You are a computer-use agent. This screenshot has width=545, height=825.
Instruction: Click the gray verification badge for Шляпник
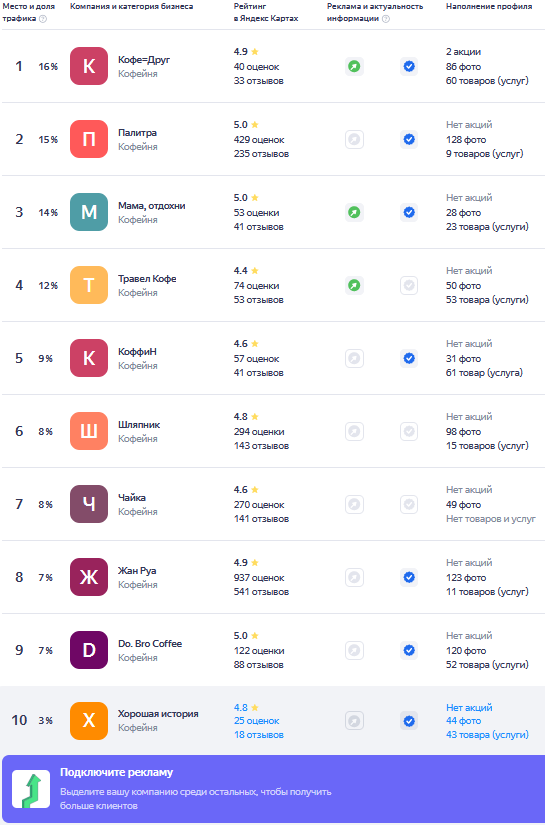tap(409, 431)
